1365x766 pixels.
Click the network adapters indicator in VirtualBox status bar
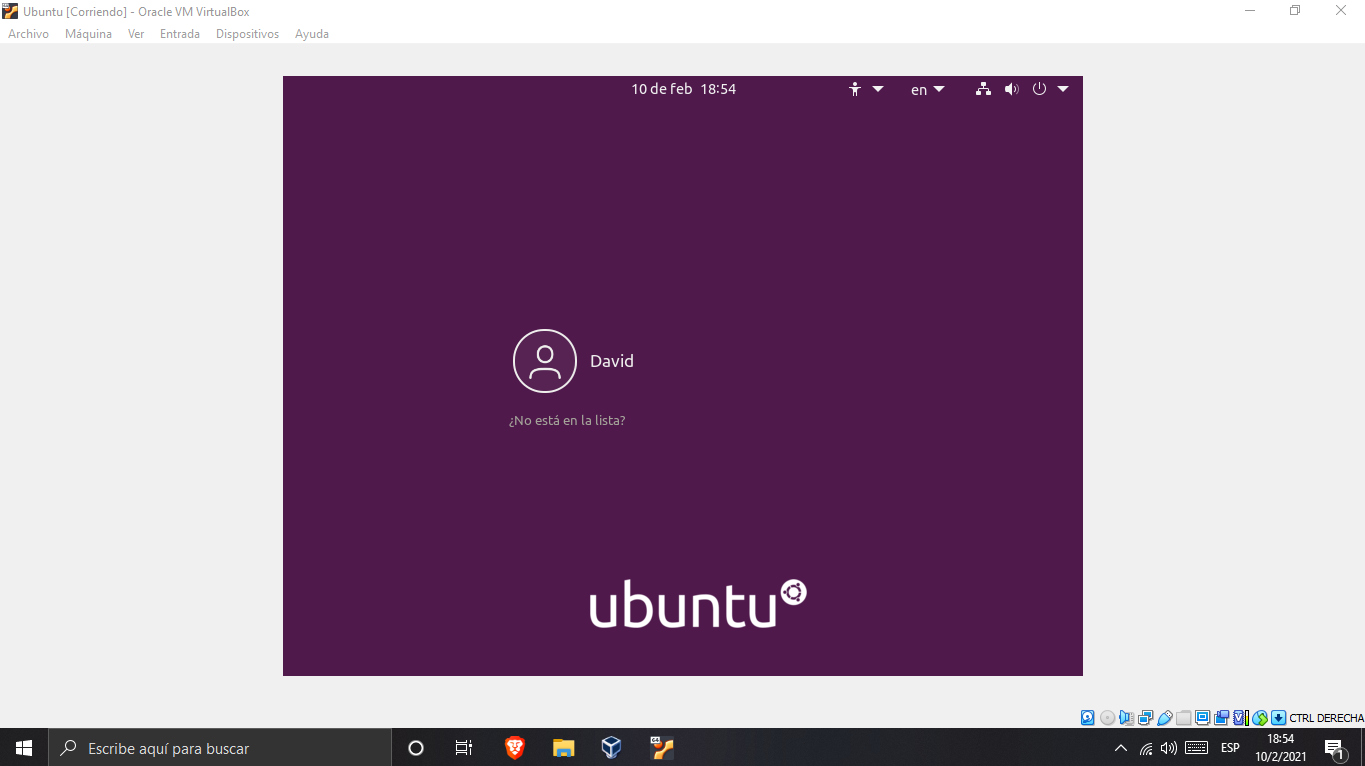[x=1145, y=718]
